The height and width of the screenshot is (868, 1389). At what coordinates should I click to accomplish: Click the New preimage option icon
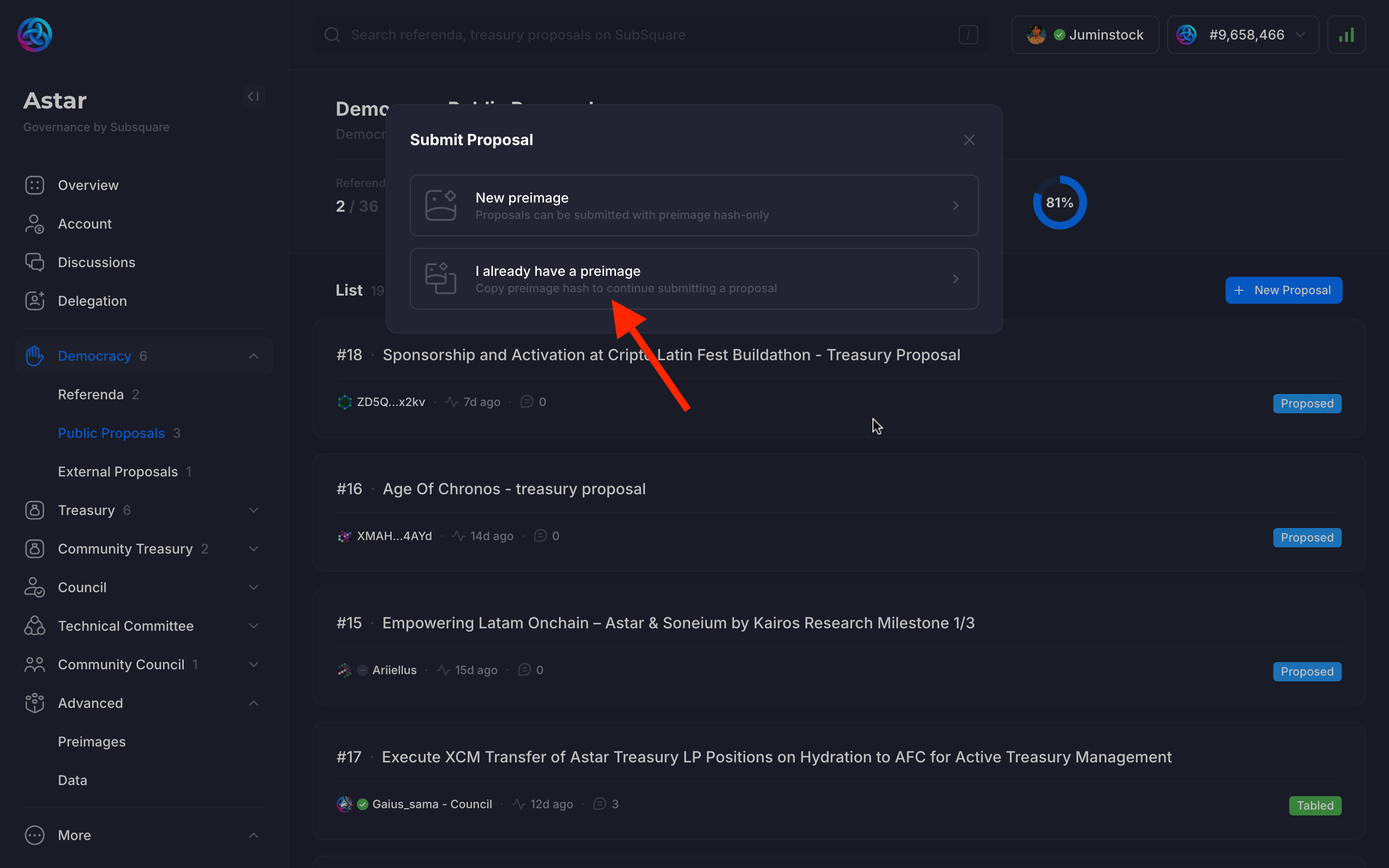pos(440,205)
